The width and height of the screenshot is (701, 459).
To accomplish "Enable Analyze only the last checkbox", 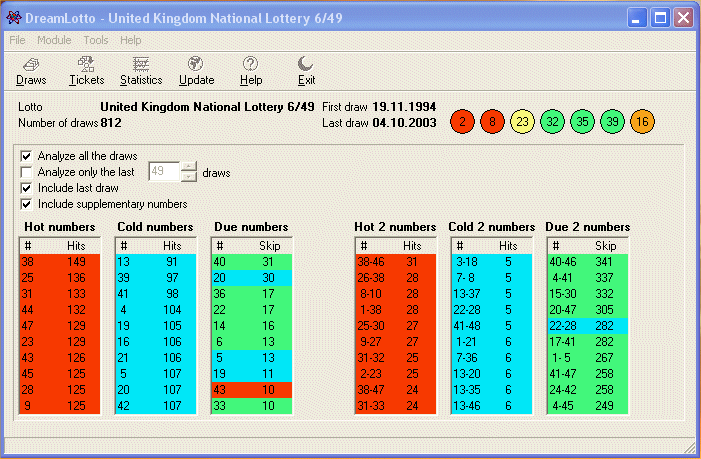I will point(26,172).
